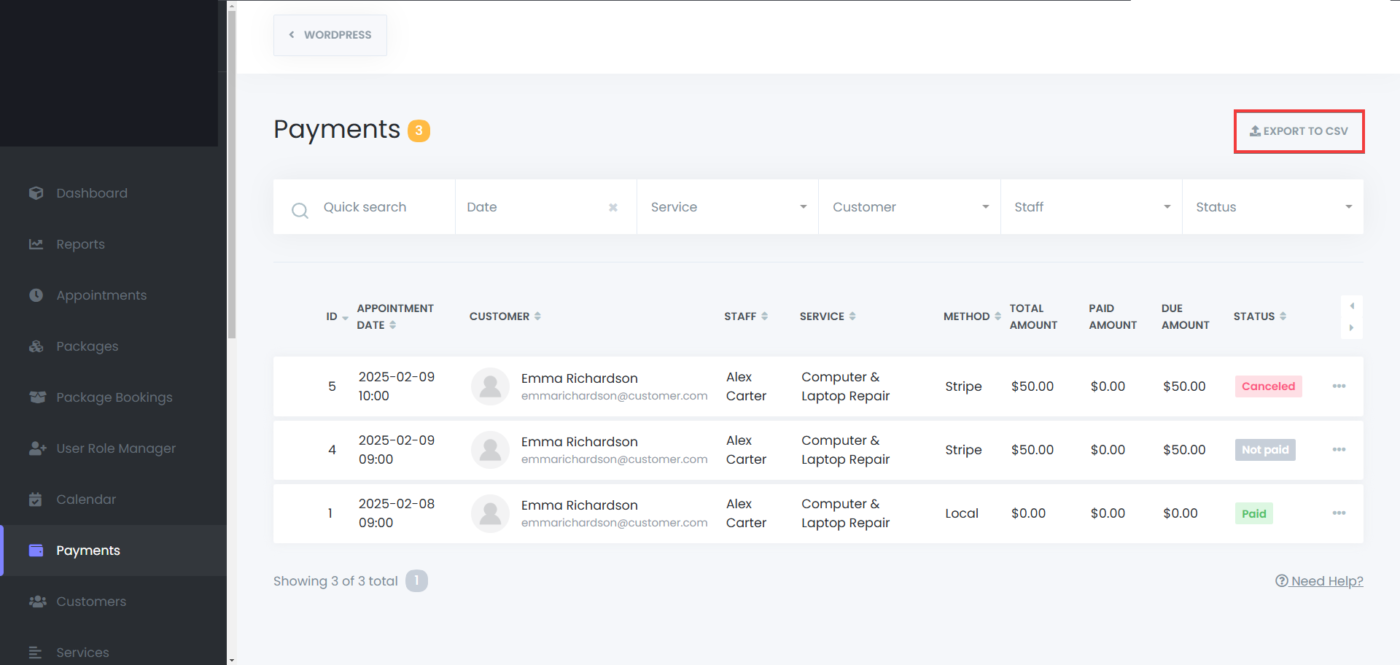
Task: Click the Dashboard cube icon in sidebar
Action: click(x=36, y=193)
